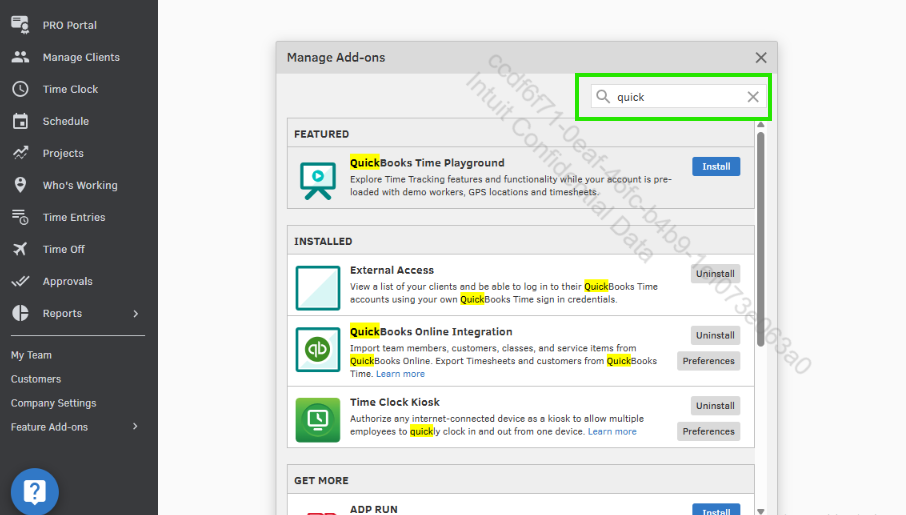The width and height of the screenshot is (906, 515).
Task: Uninstall QuickBooks Online Integration
Action: coord(715,335)
